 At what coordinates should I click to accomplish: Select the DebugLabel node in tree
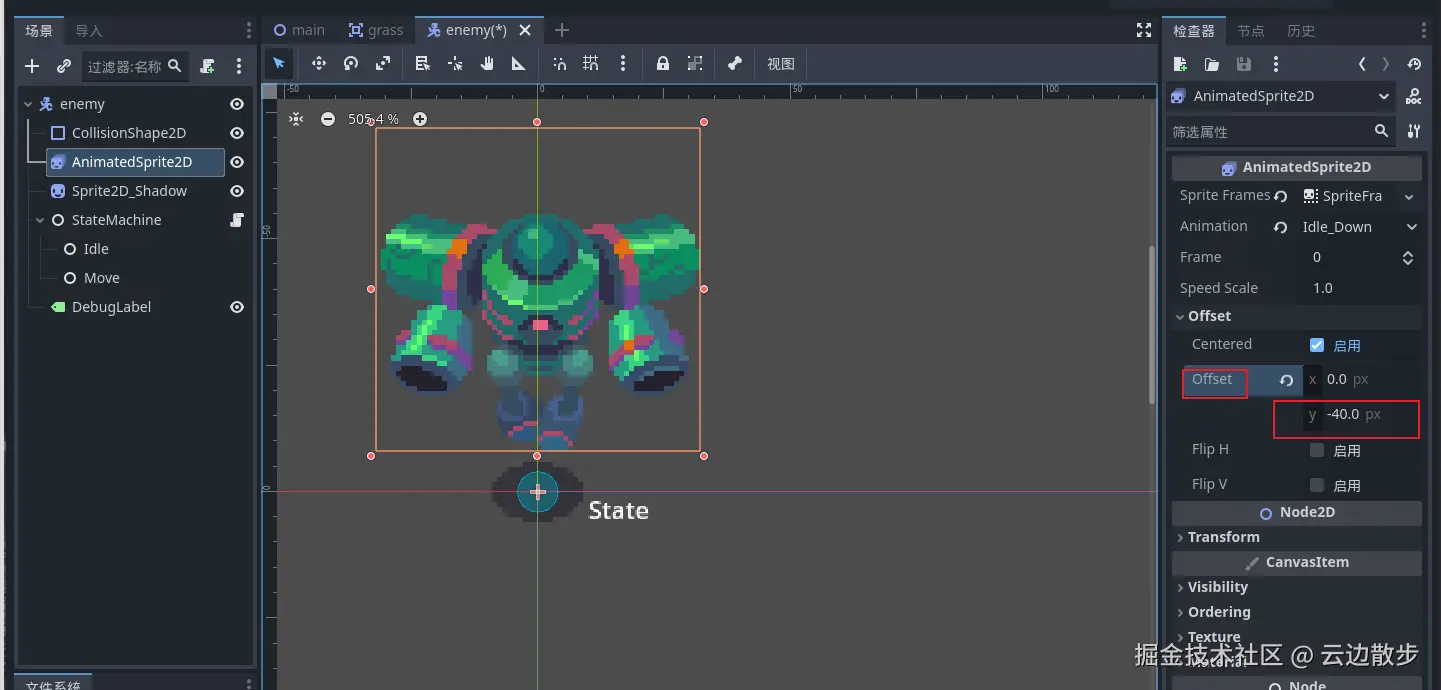tap(111, 307)
